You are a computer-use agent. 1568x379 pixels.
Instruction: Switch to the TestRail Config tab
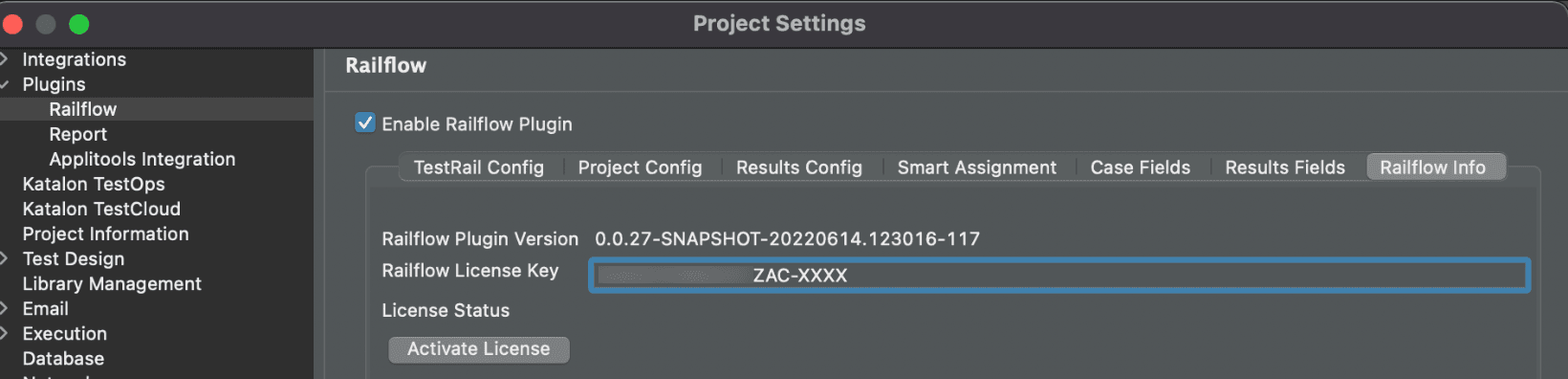(x=479, y=167)
